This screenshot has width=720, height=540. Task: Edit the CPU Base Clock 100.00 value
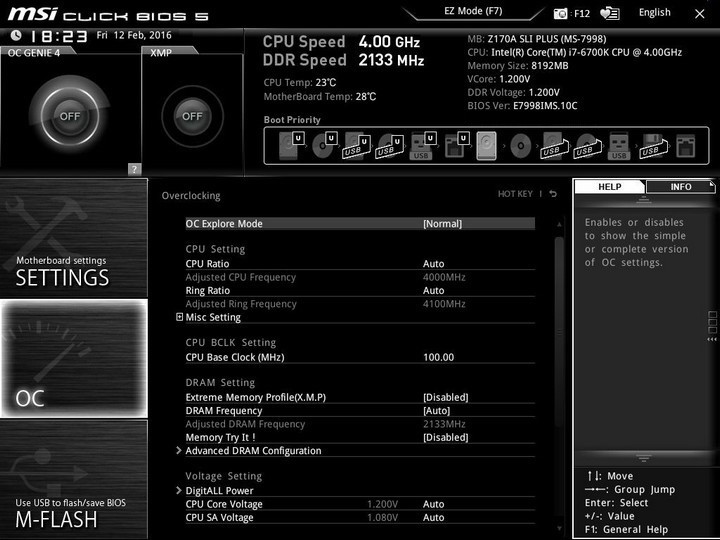pos(439,357)
